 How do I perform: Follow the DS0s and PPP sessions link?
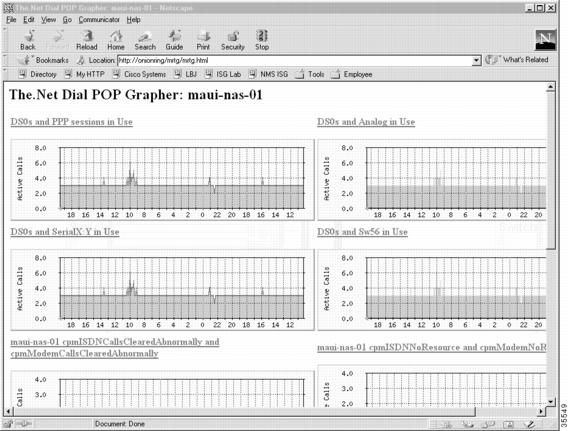[71, 122]
